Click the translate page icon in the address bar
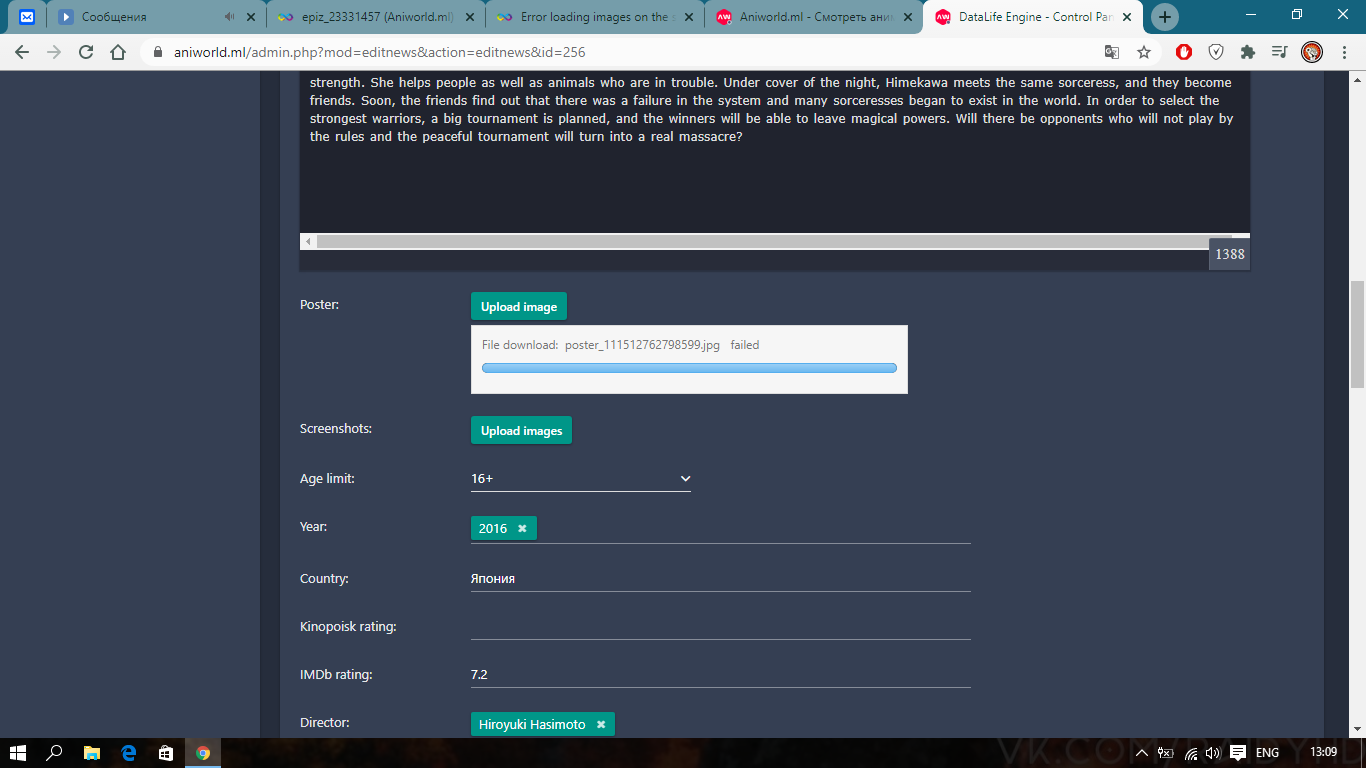Viewport: 1366px width, 768px height. pyautogui.click(x=1112, y=52)
